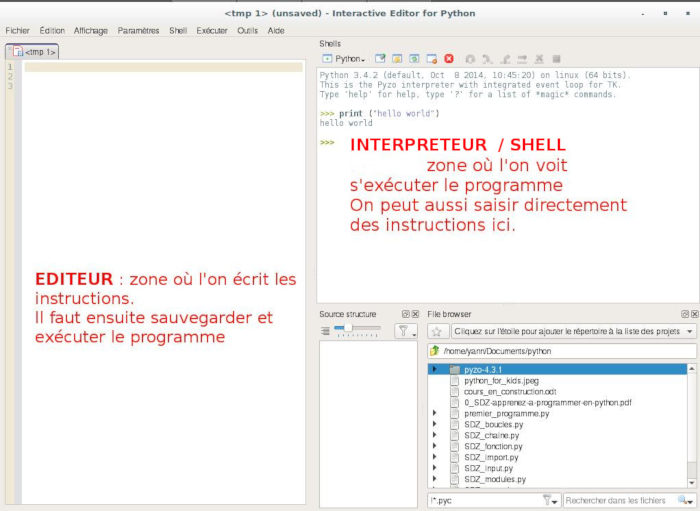This screenshot has height=511, width=700.
Task: Undock the File browser panel
Action: click(685, 314)
